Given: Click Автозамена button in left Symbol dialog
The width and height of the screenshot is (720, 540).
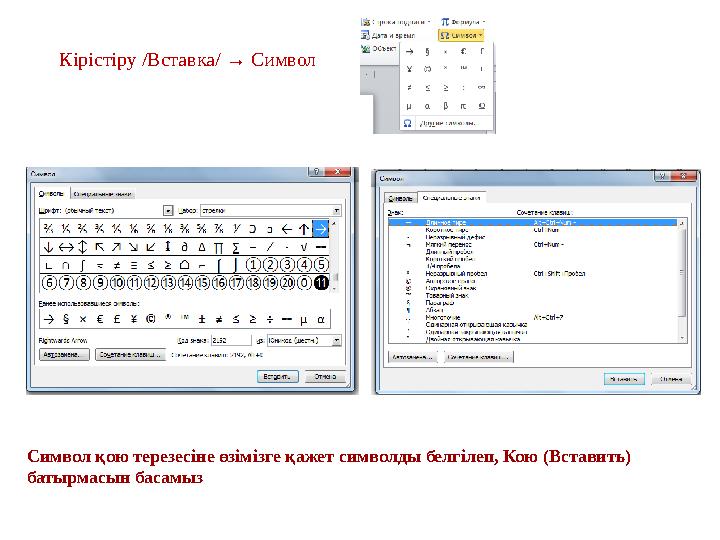Looking at the screenshot, I should pos(64,355).
